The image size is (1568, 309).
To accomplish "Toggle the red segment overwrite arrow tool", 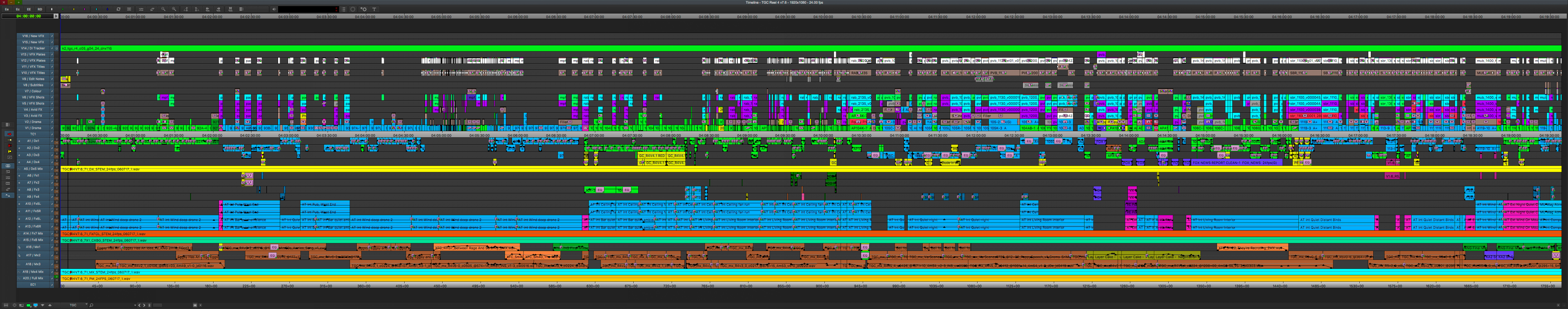I will (9, 134).
